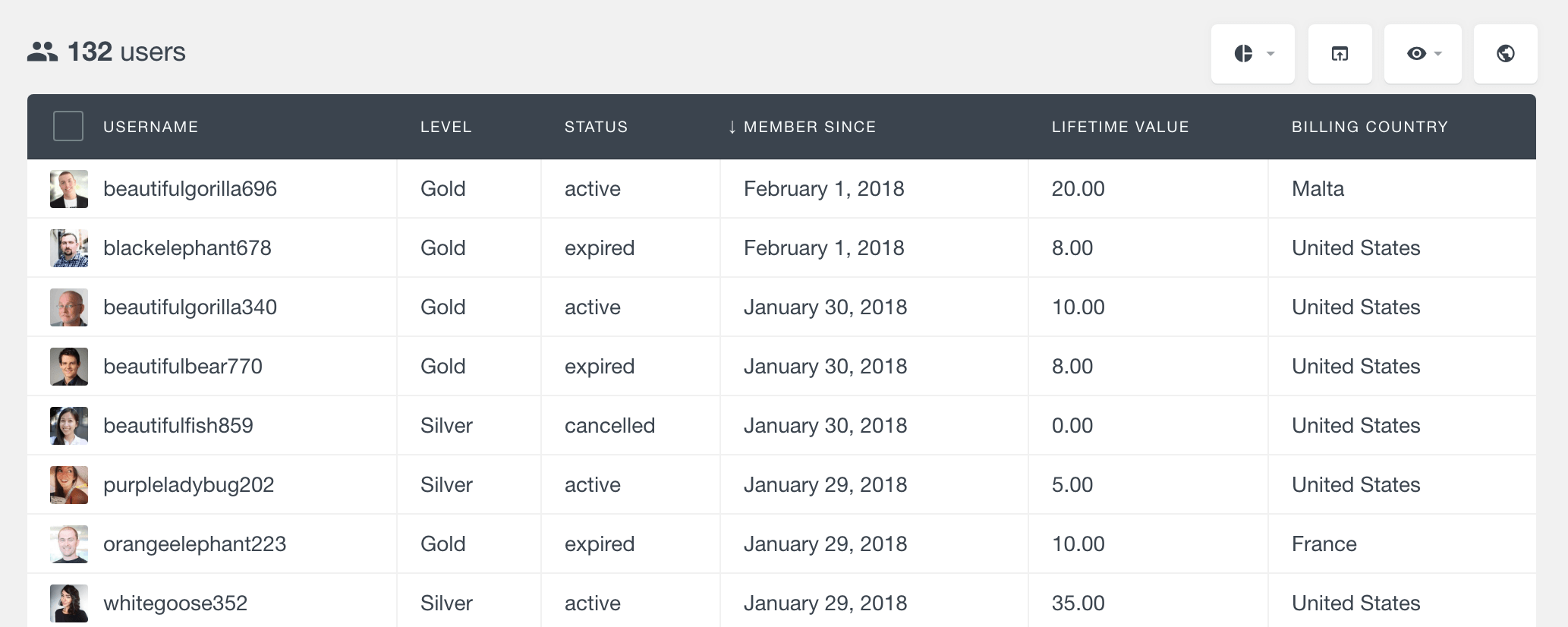Image resolution: width=1568 pixels, height=627 pixels.
Task: Sort by the Level column header
Action: (446, 127)
